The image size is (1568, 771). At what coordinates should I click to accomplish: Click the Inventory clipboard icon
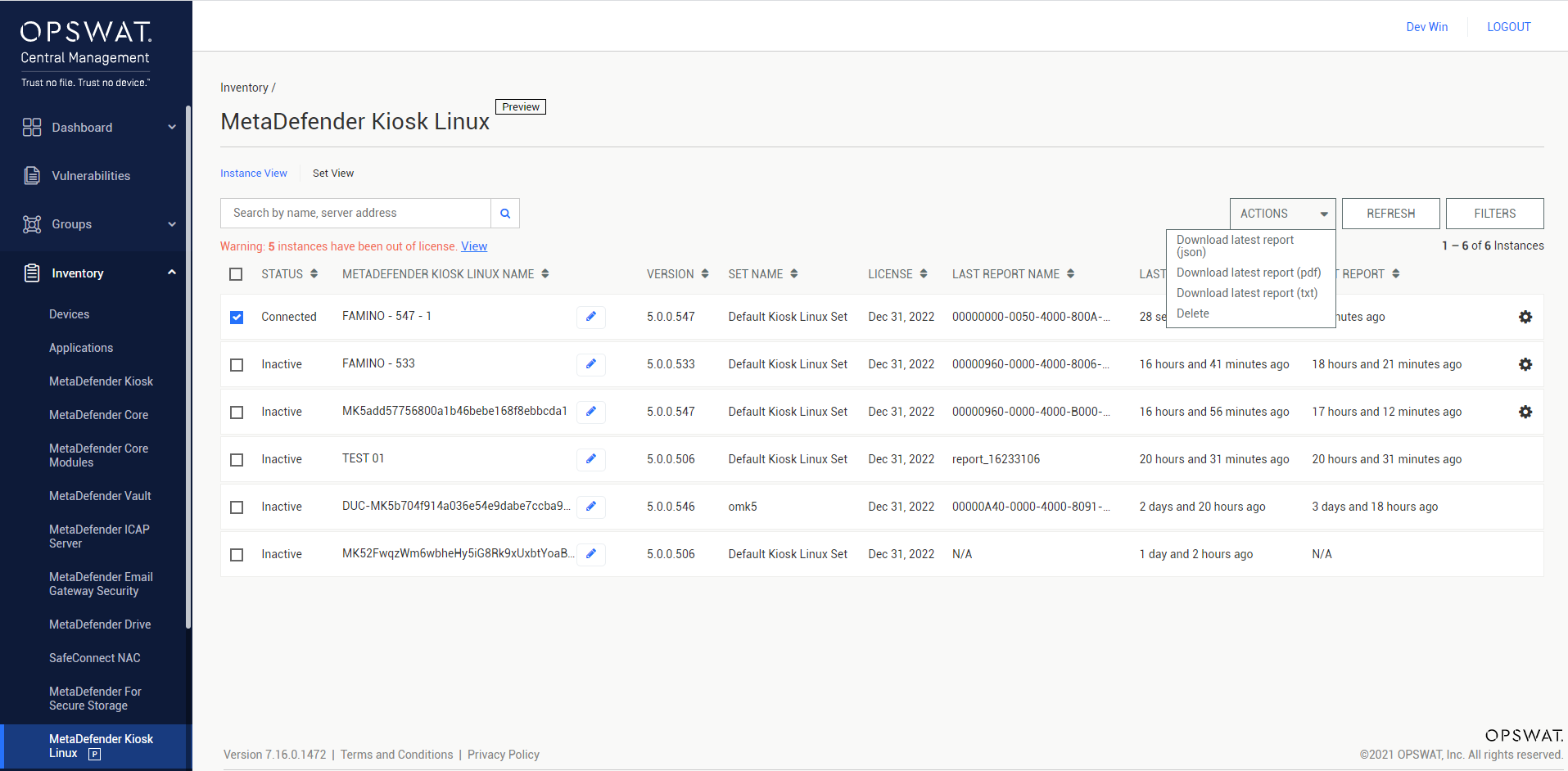pyautogui.click(x=32, y=273)
